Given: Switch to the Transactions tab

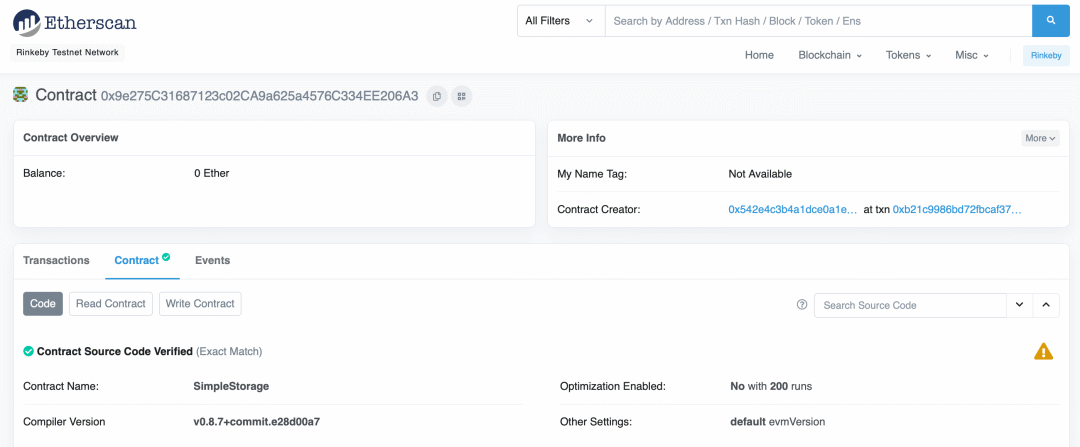Looking at the screenshot, I should [x=56, y=260].
